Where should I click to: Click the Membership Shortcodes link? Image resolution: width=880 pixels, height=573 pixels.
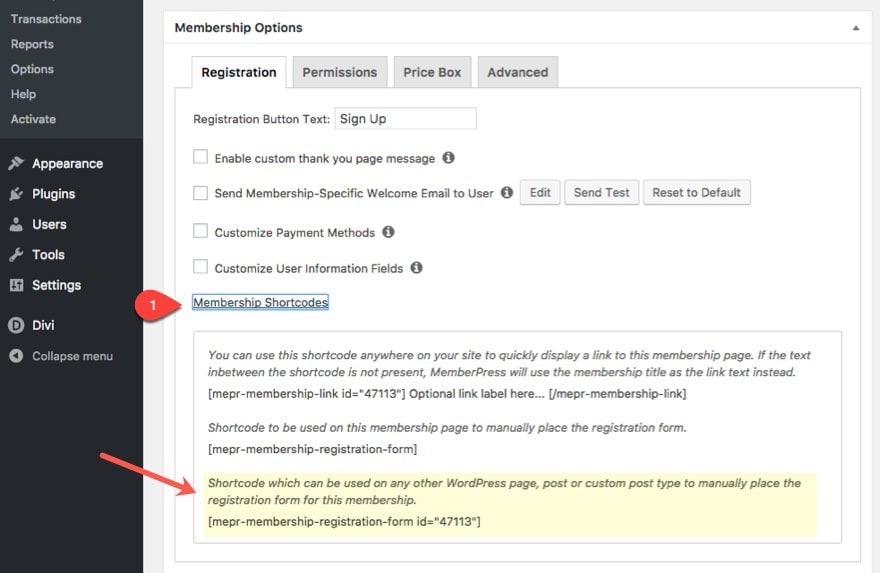pos(260,302)
